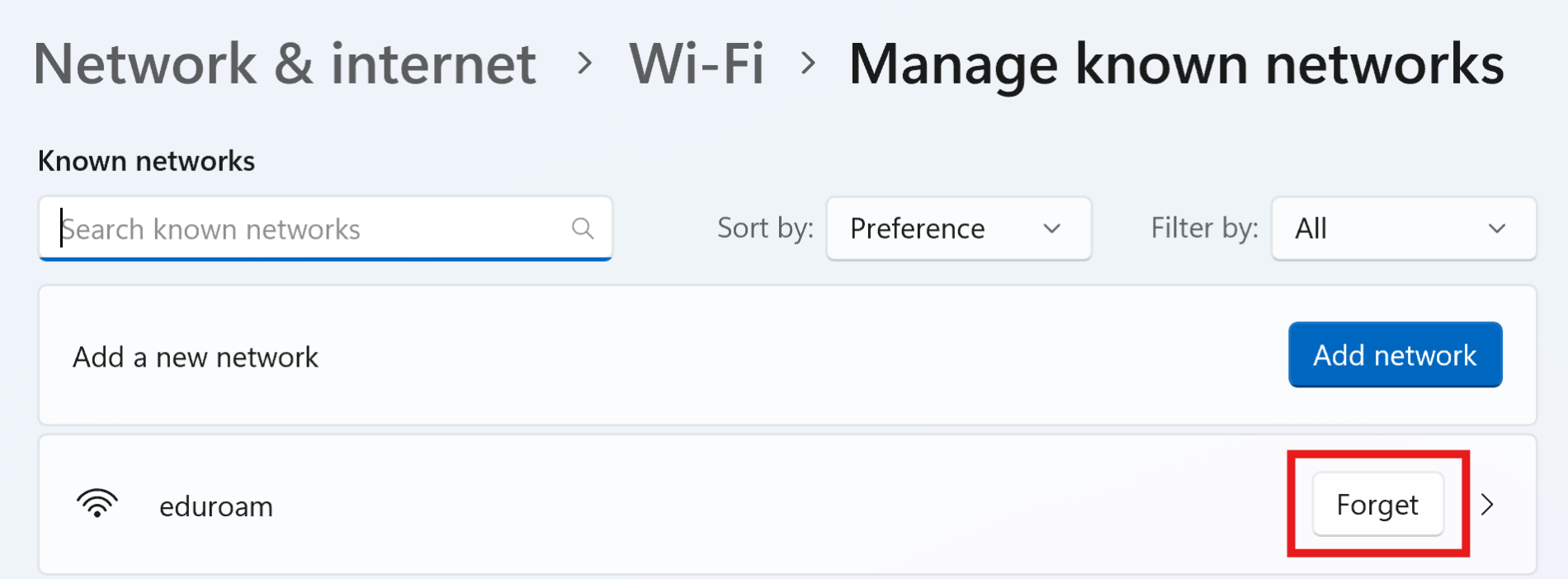Screen dimensions: 1568x579
Task: Collapse the Sort by dropdown arrow
Action: (x=1051, y=230)
